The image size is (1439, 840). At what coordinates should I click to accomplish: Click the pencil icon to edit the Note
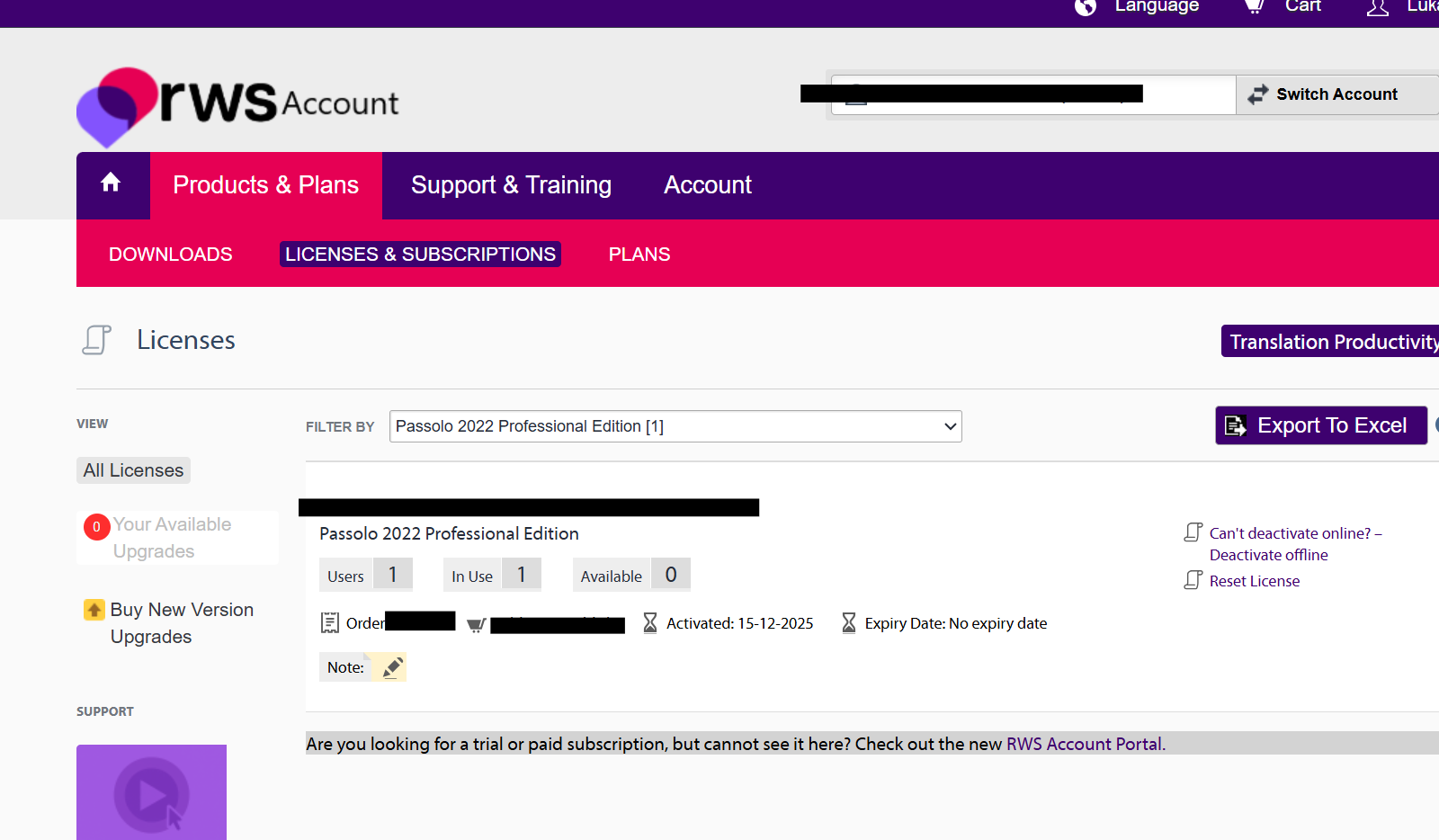point(391,666)
